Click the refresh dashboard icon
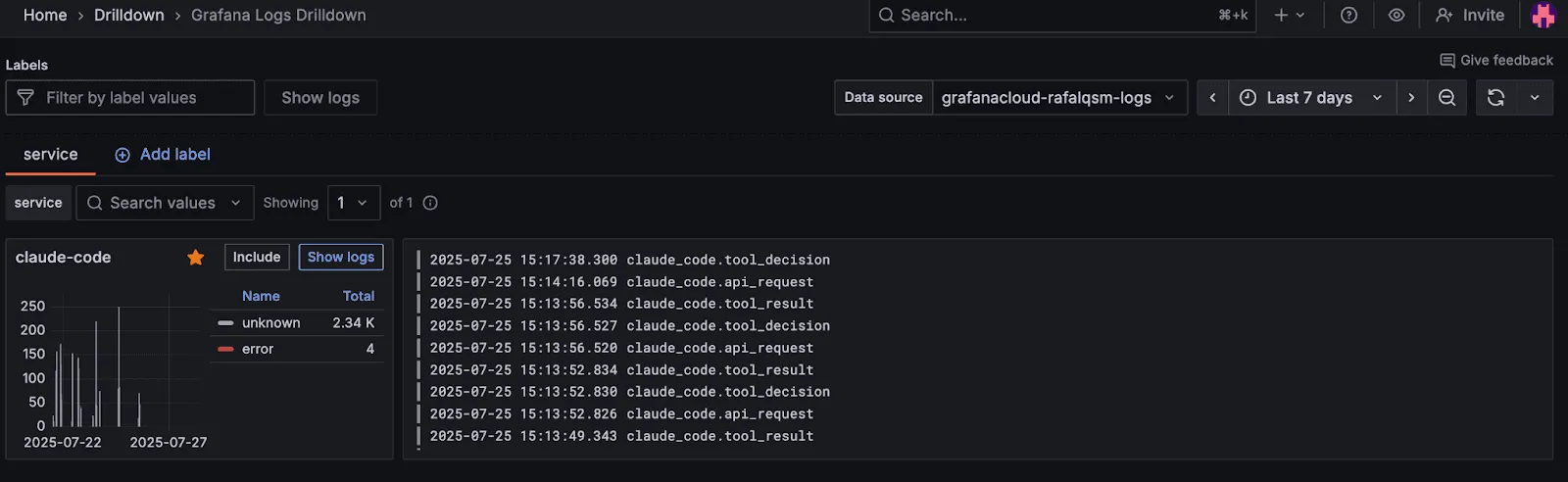This screenshot has height=482, width=1568. coord(1495,97)
